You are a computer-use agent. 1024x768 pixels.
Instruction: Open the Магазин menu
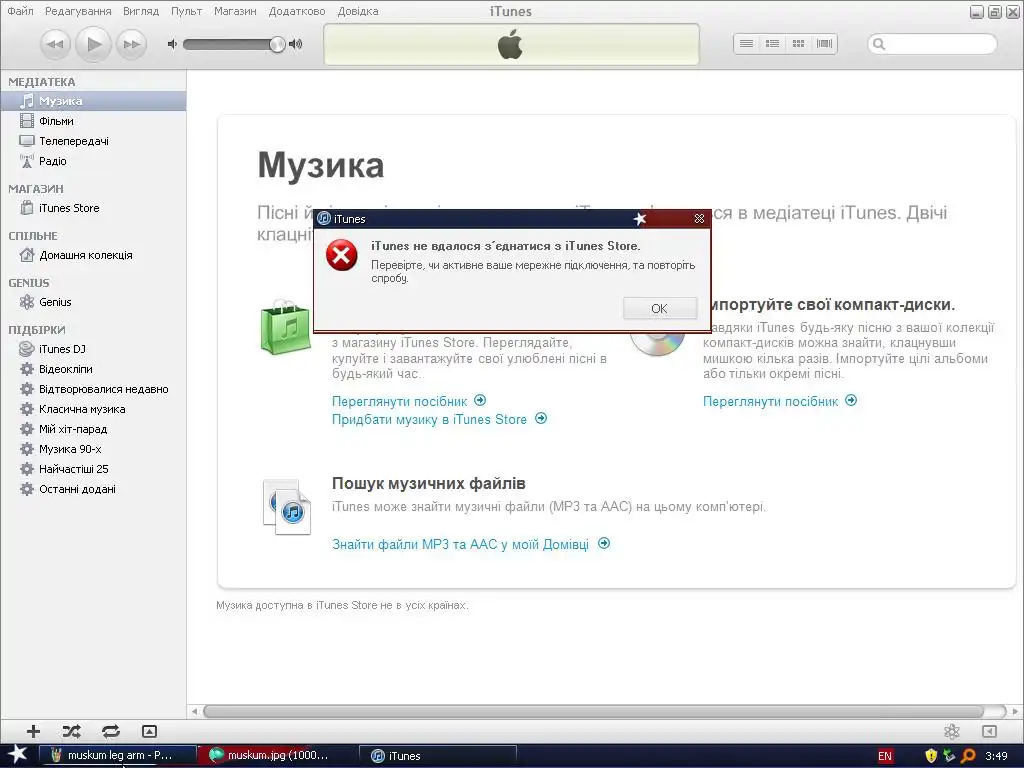pos(235,11)
